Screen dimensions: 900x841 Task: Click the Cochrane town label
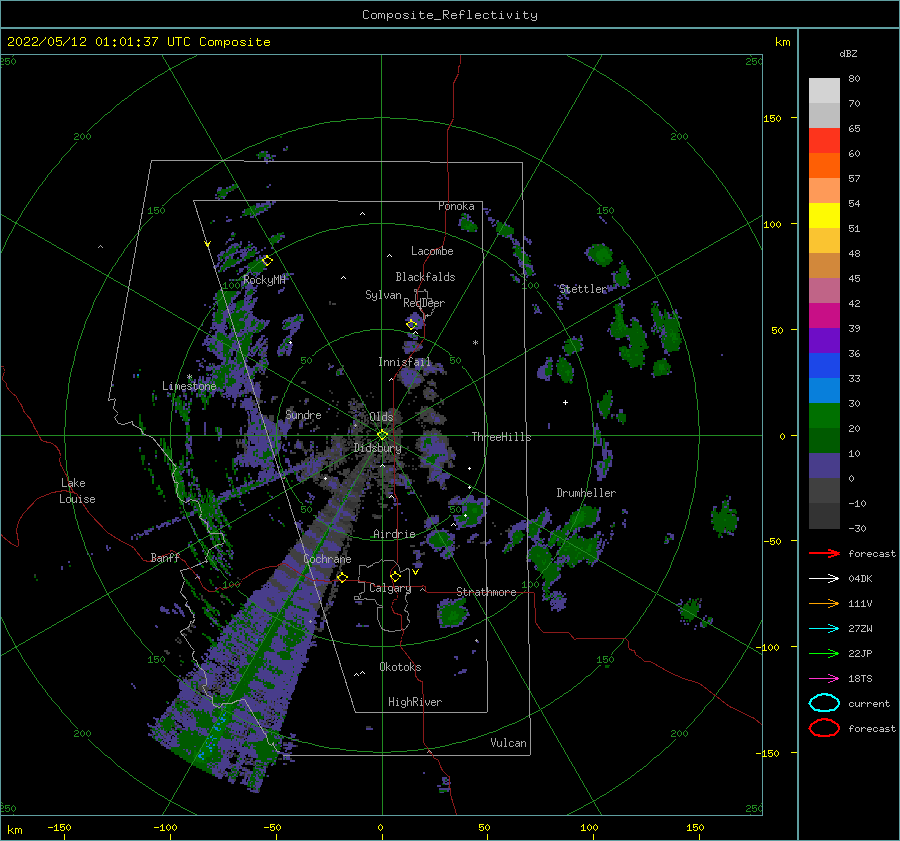[327, 559]
